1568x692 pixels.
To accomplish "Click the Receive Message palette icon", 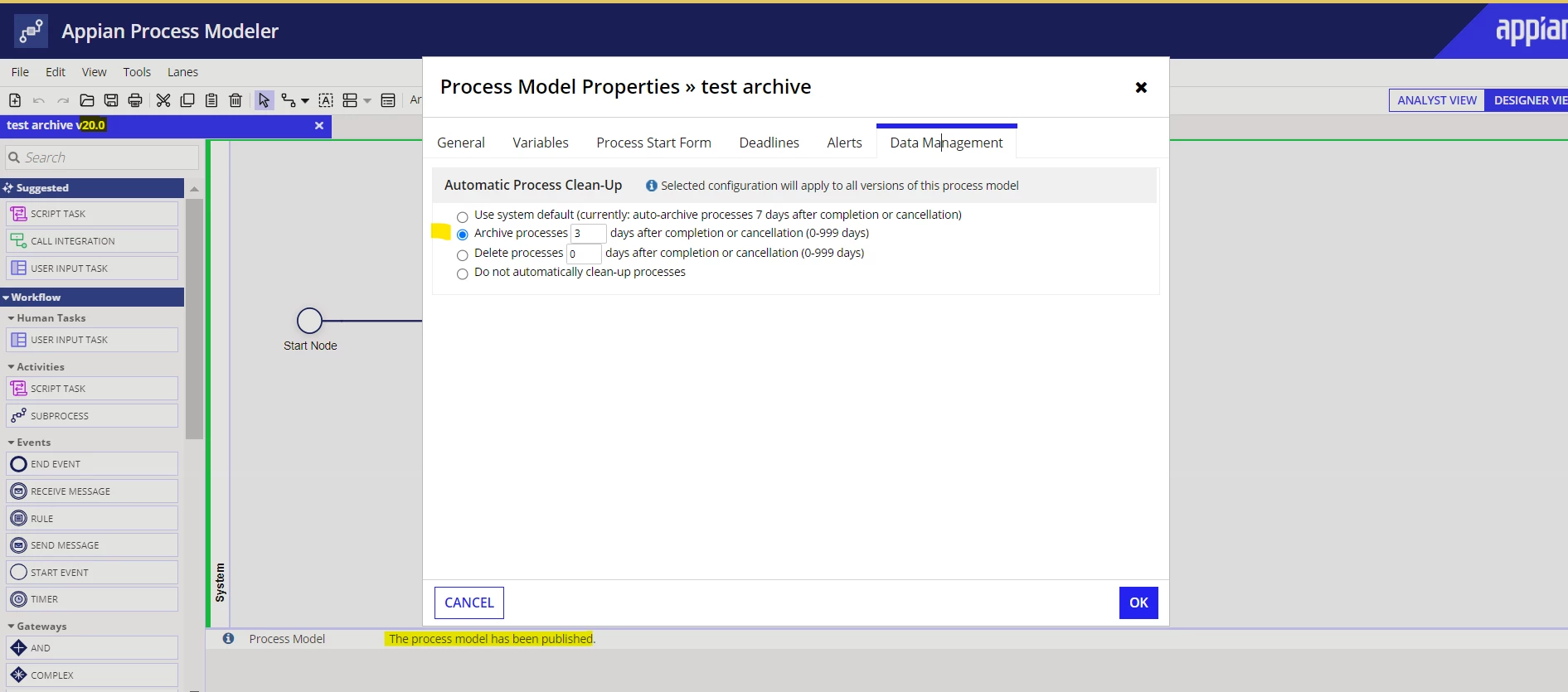I will point(18,491).
